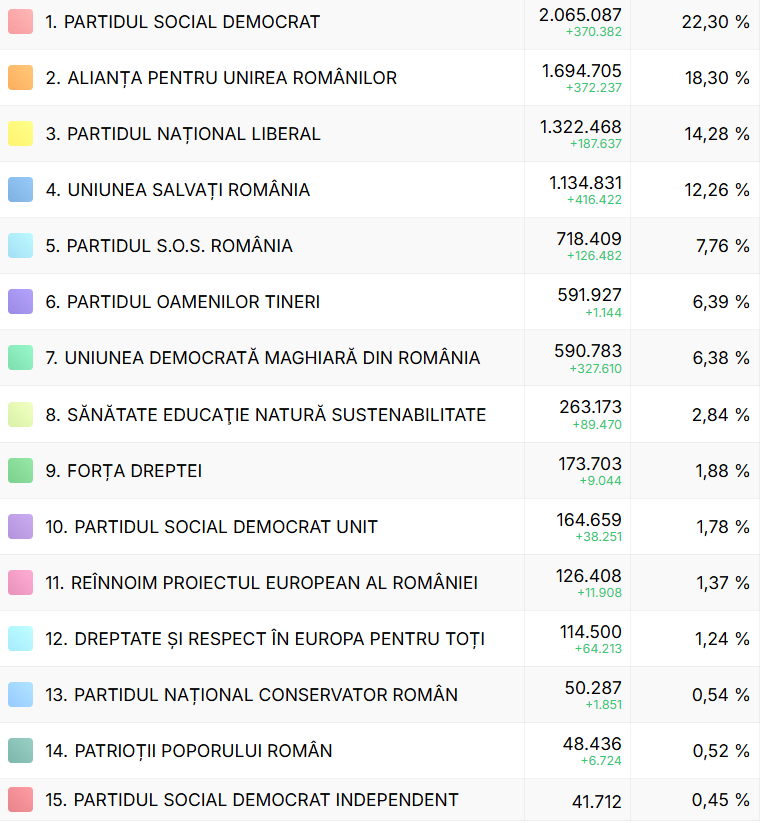
Task: Click the 18,30 % percentage for AUR
Action: point(715,78)
